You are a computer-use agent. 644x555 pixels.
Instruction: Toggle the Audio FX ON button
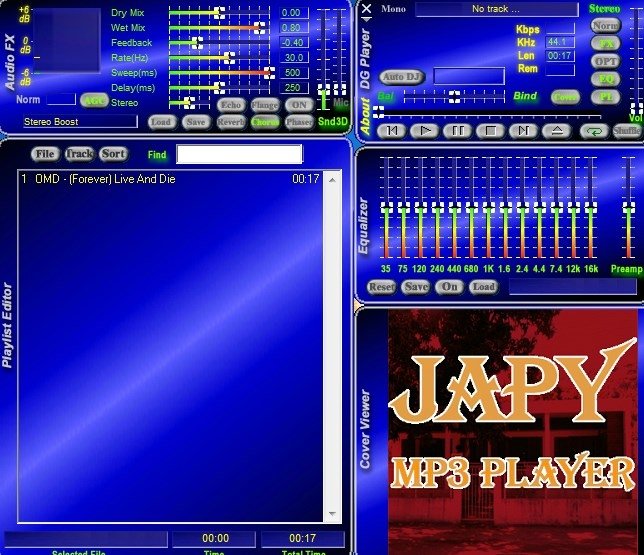[299, 105]
